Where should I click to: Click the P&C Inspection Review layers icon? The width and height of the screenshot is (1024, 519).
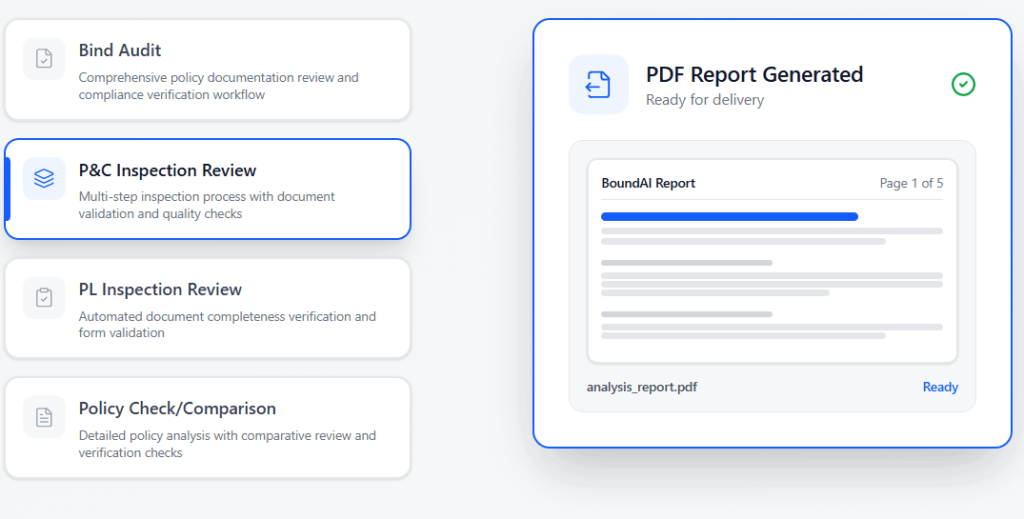click(44, 179)
